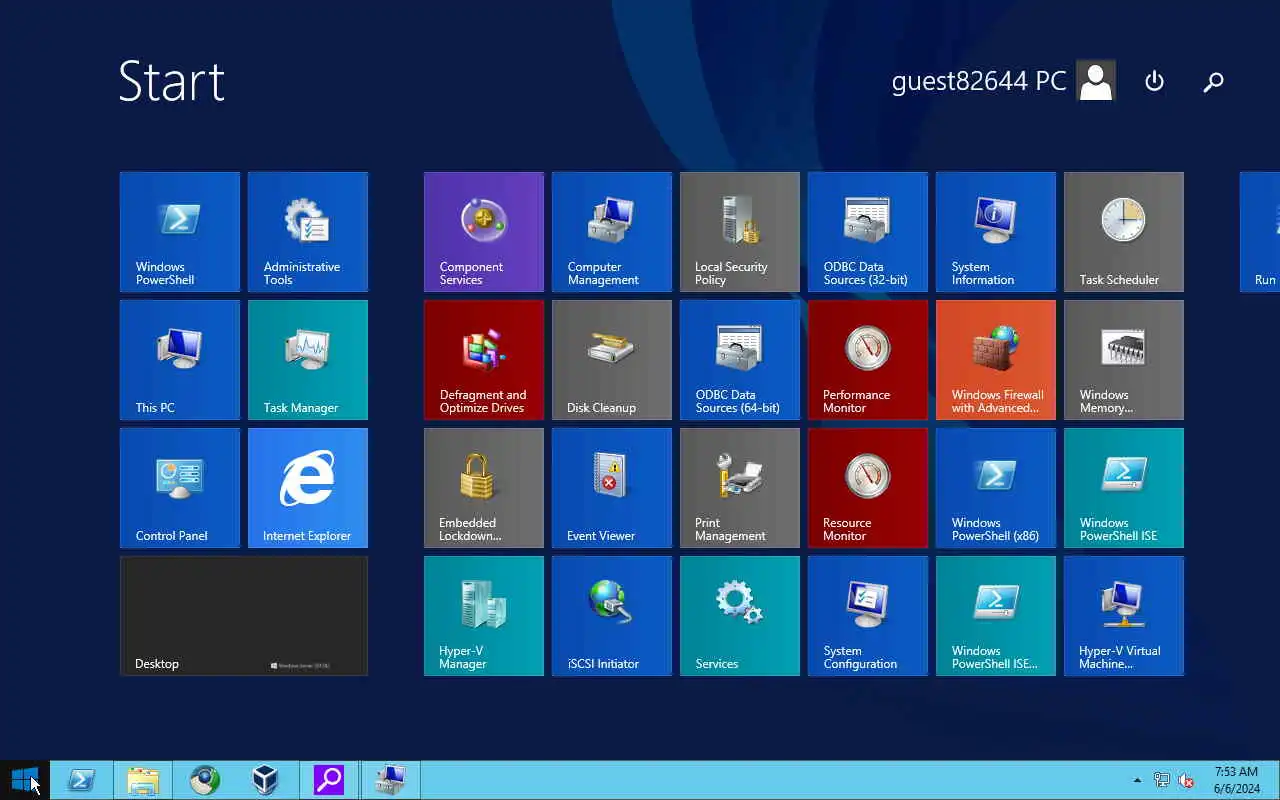Viewport: 1280px width, 800px height.
Task: Launch the Hyper-V Manager tile
Action: (484, 616)
